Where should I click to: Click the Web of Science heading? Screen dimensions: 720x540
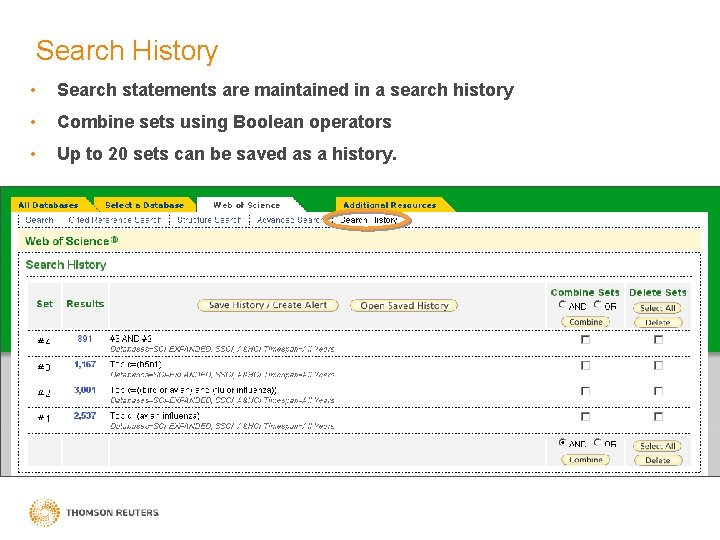[x=71, y=241]
